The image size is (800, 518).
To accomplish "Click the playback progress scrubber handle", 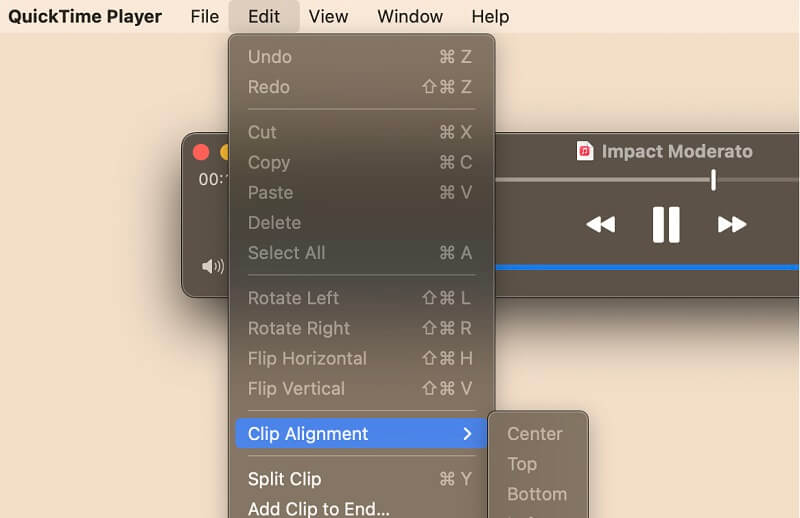I will pyautogui.click(x=713, y=180).
